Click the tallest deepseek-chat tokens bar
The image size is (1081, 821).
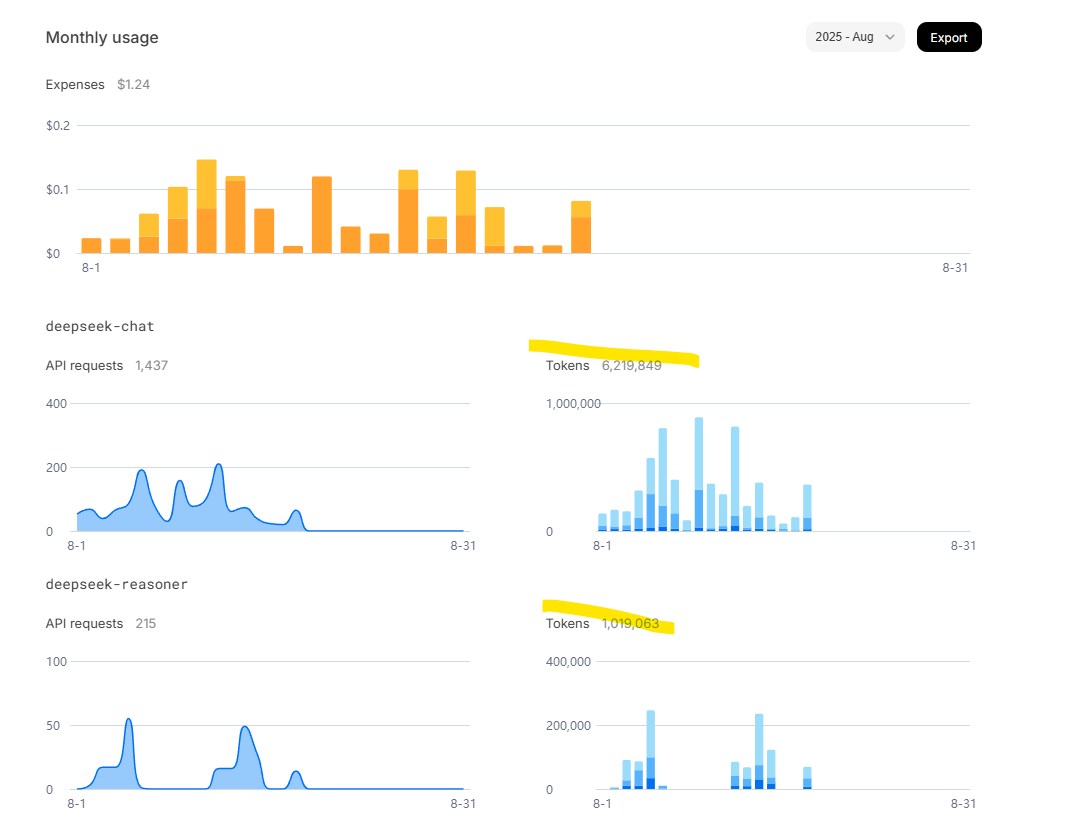click(x=699, y=474)
